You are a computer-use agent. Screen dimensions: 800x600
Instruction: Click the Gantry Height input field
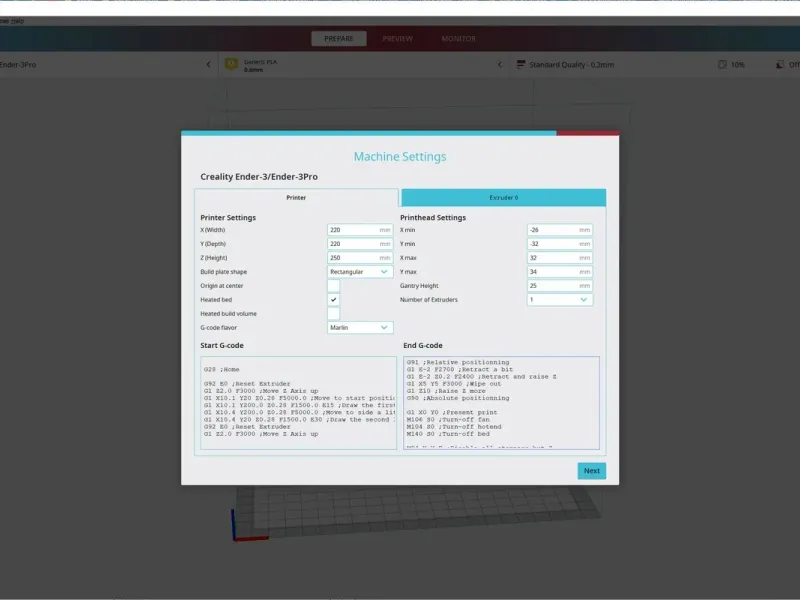(560, 286)
